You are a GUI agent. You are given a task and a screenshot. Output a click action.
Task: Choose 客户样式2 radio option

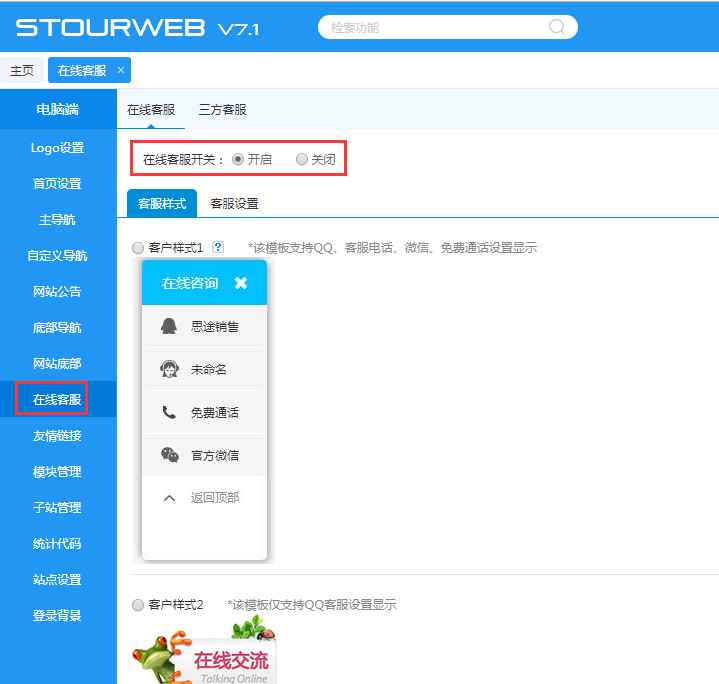point(138,605)
